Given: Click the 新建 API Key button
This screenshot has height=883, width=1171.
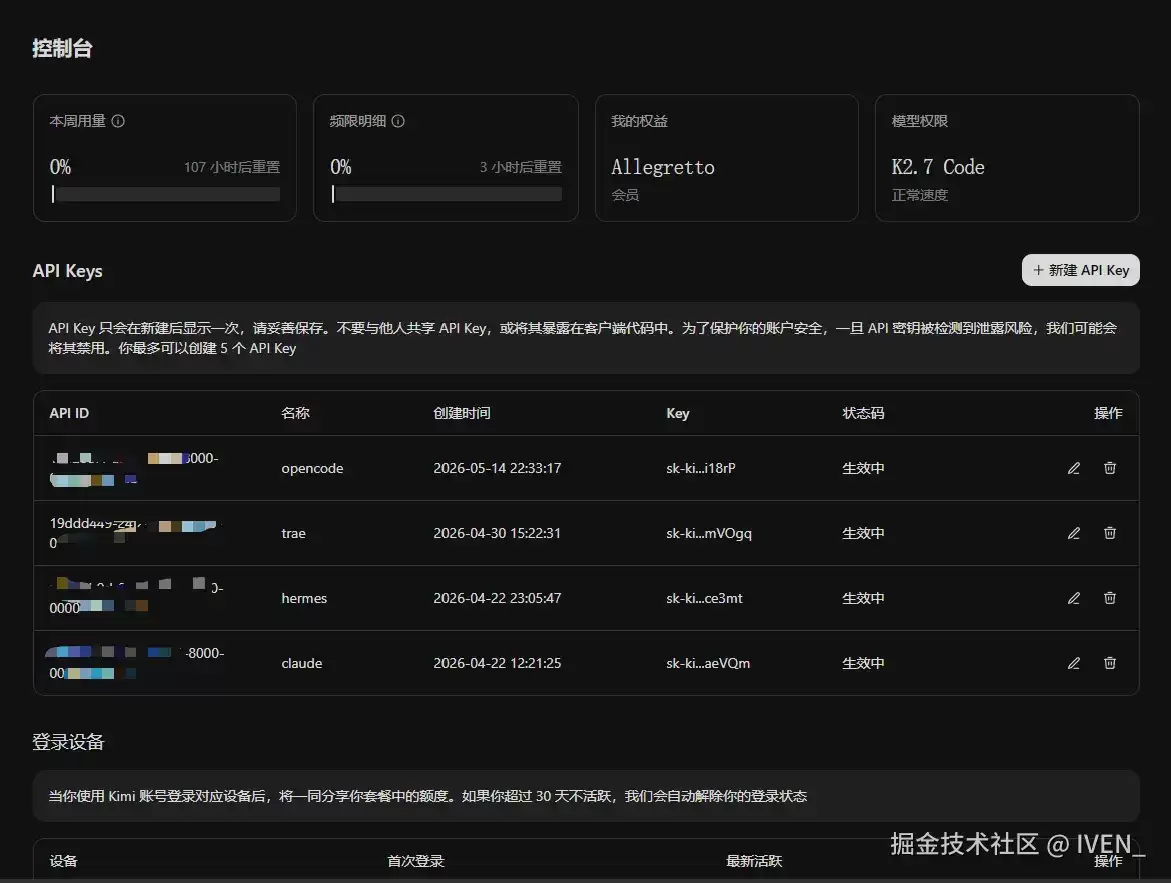Looking at the screenshot, I should click(x=1081, y=270).
